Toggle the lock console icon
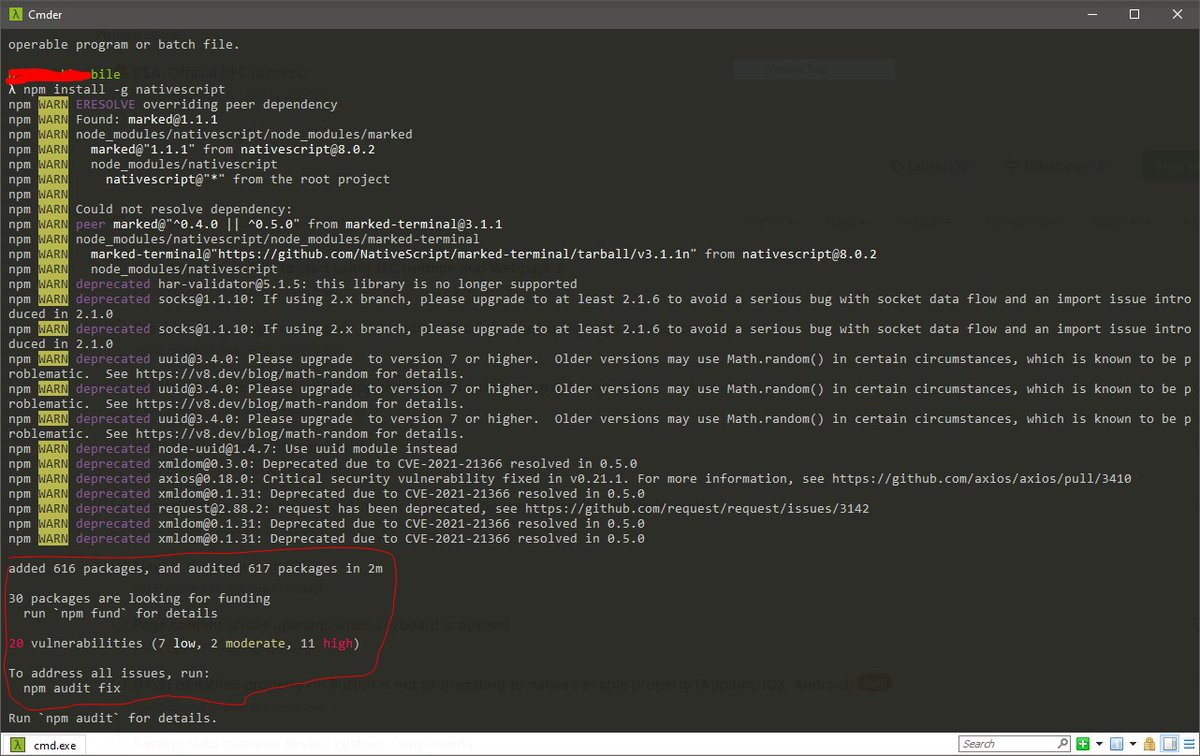The height and width of the screenshot is (756, 1200). point(1149,744)
